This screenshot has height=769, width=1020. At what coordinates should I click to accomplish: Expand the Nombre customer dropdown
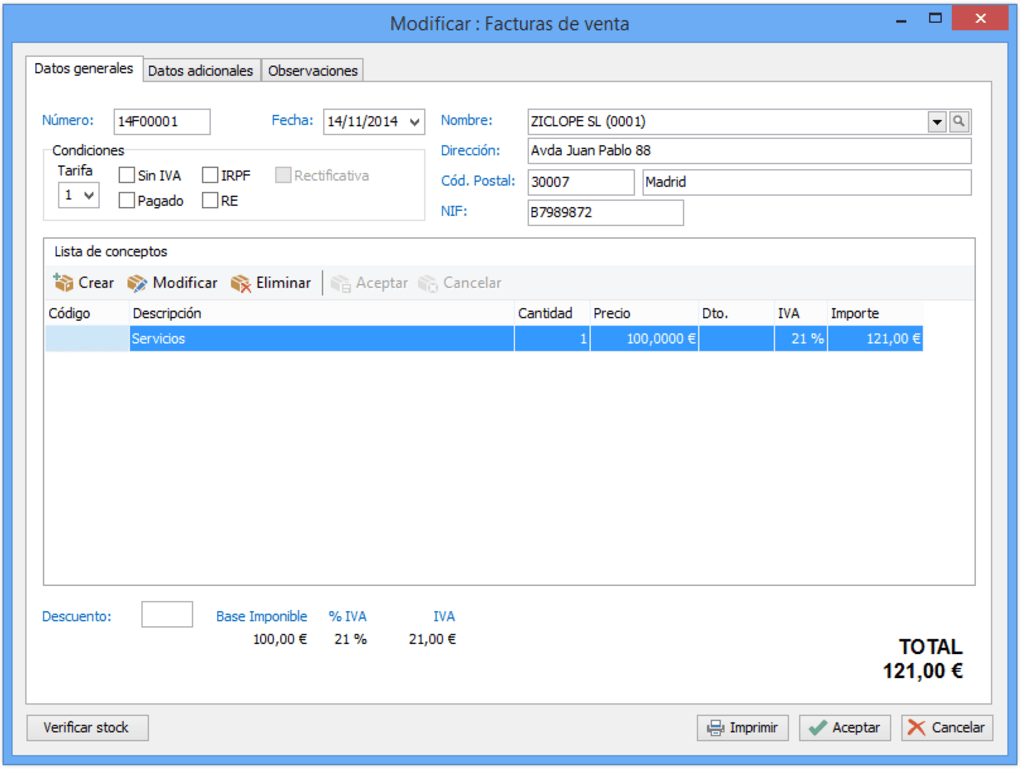[x=936, y=121]
